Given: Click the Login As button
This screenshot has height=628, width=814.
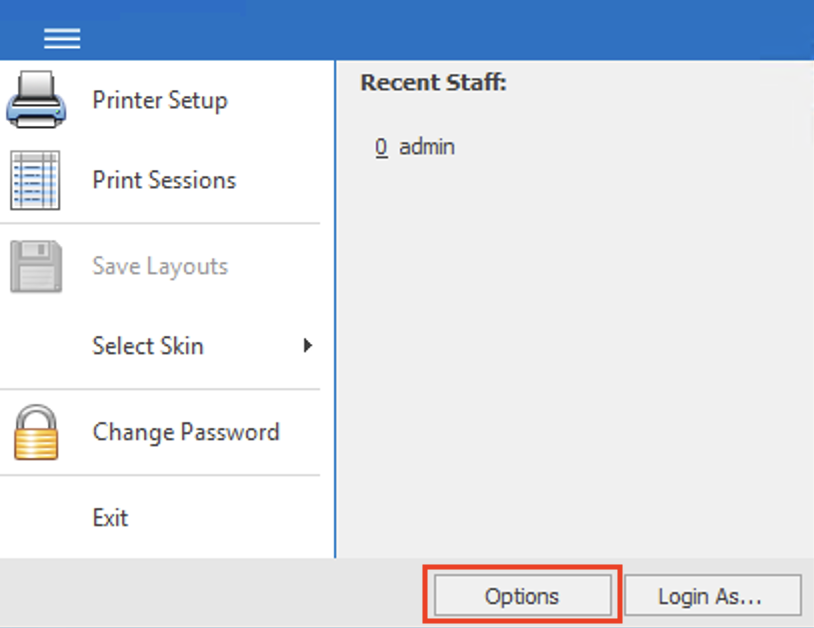Looking at the screenshot, I should (x=712, y=595).
